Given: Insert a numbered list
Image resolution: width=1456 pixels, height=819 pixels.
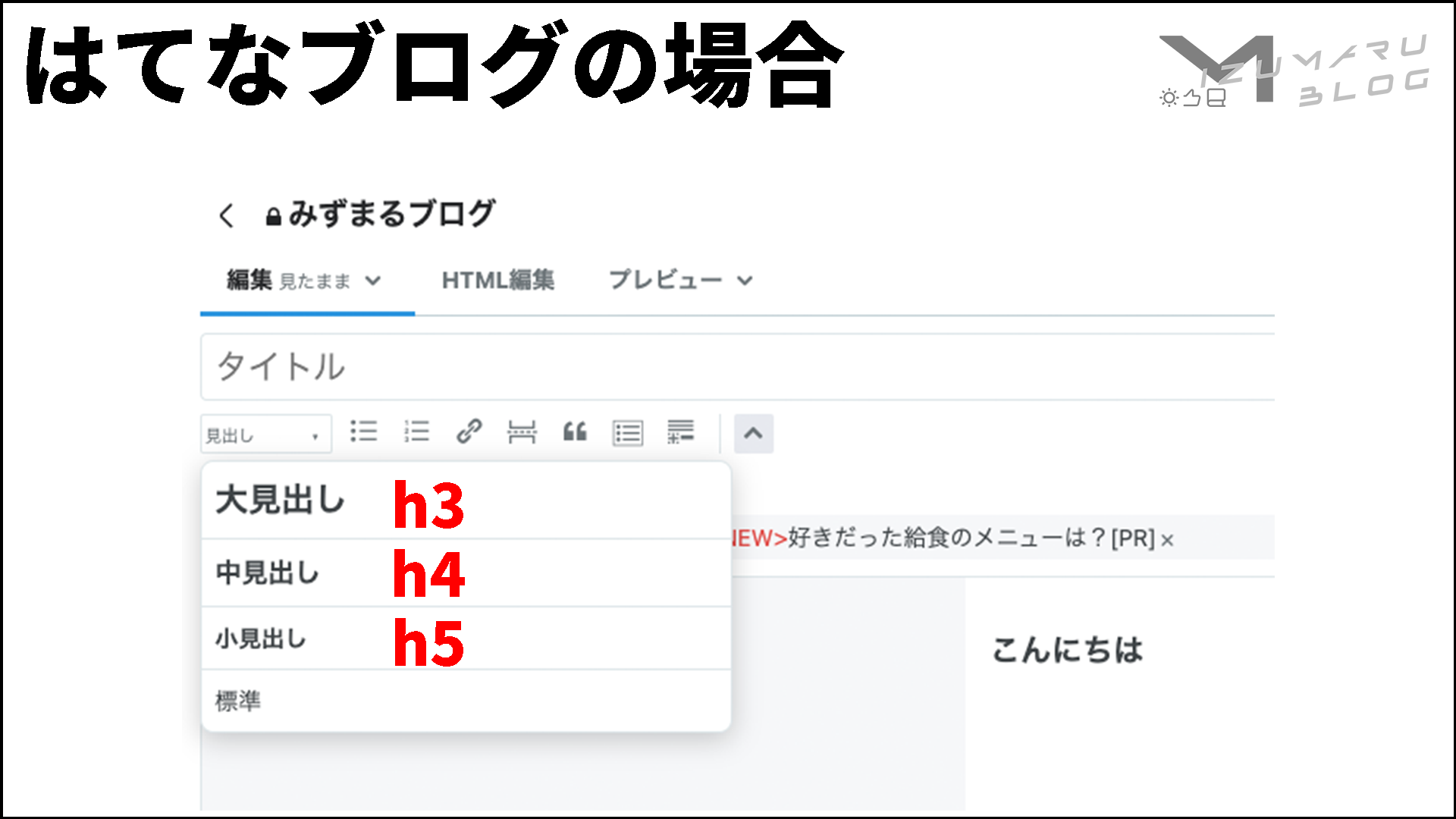Looking at the screenshot, I should (416, 431).
